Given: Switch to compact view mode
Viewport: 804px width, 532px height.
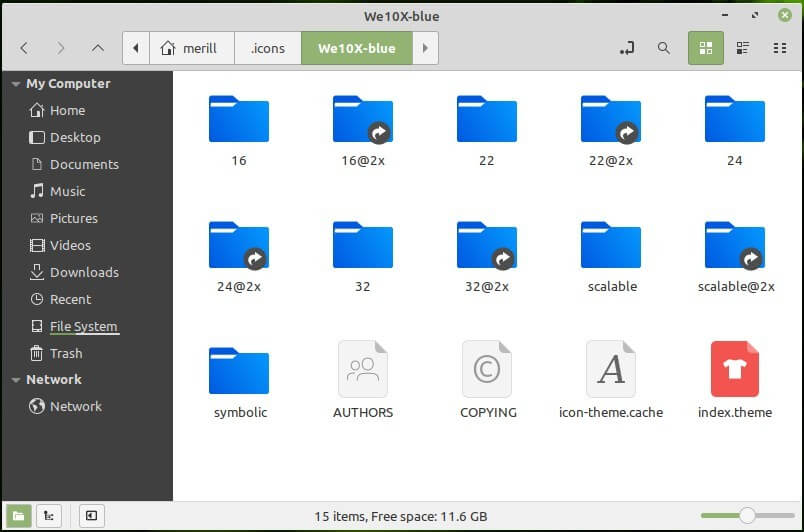Looking at the screenshot, I should point(780,48).
